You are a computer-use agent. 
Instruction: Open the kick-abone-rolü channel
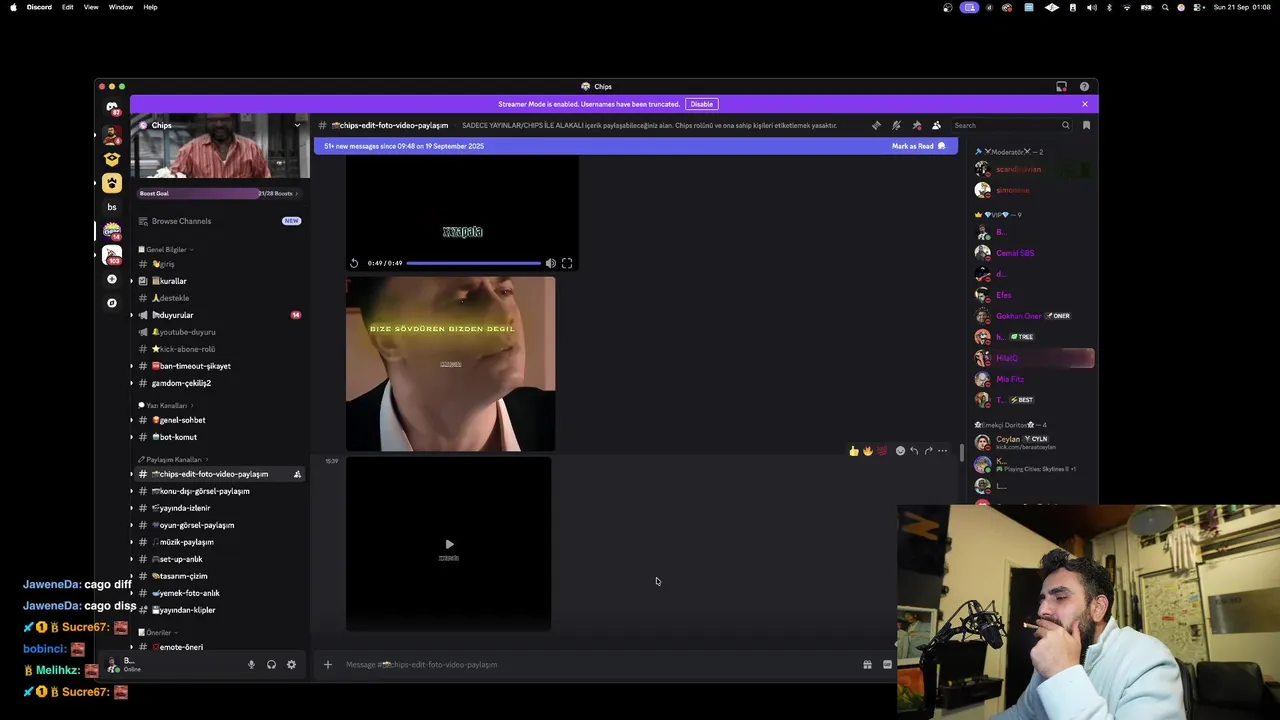[220, 349]
